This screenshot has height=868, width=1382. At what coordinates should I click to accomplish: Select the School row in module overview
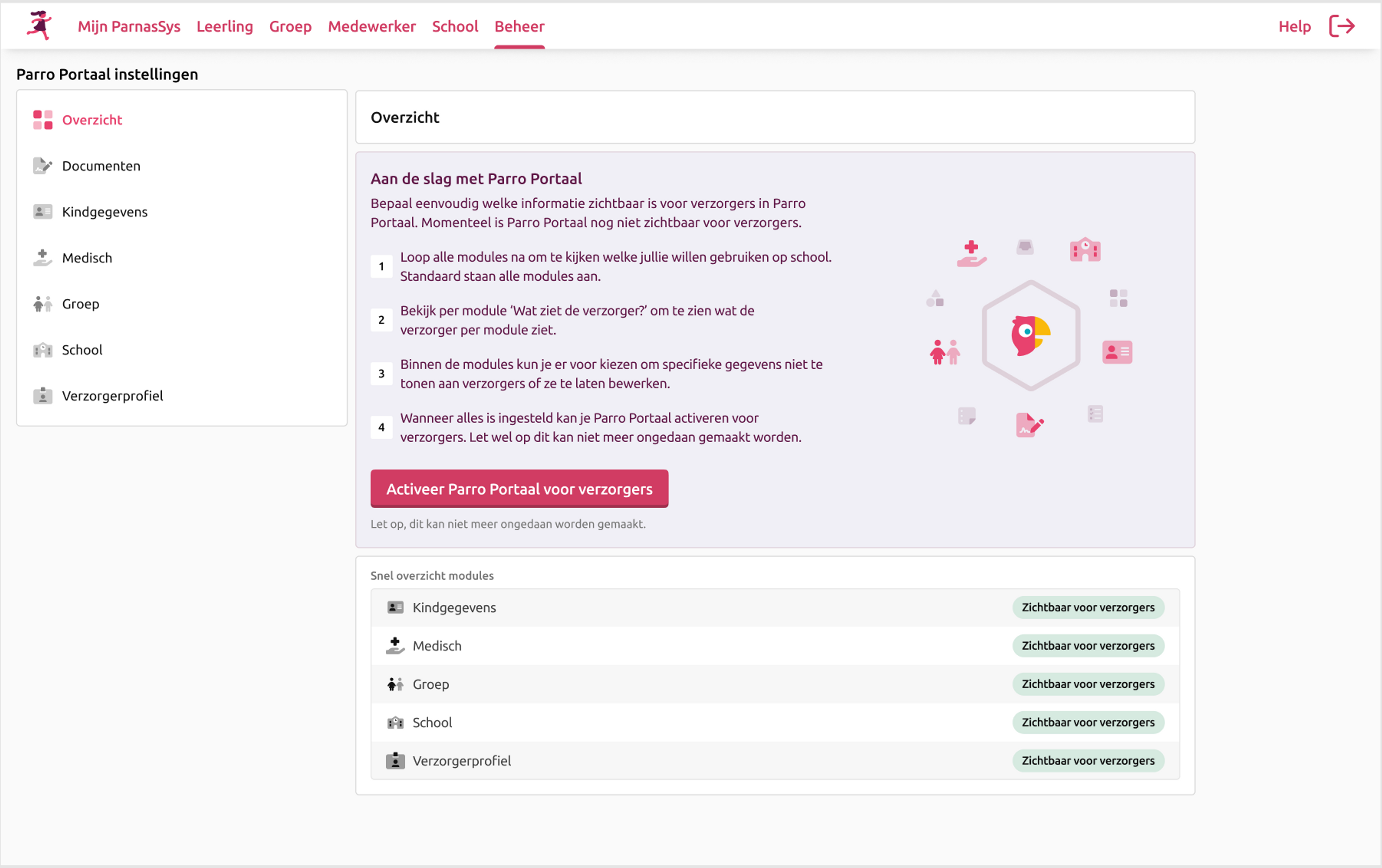[775, 722]
